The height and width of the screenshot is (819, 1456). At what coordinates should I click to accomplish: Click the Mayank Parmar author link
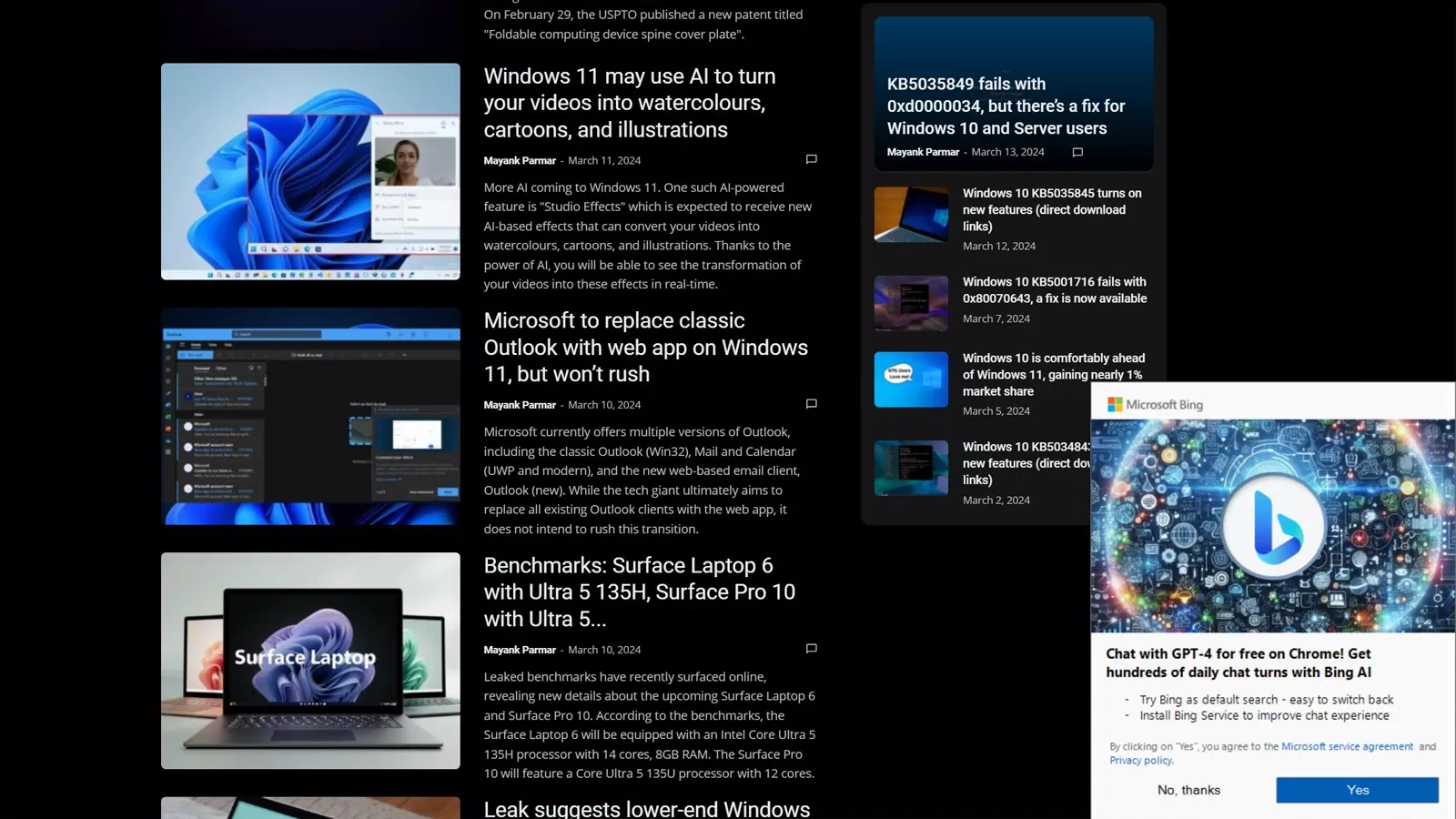click(x=520, y=159)
